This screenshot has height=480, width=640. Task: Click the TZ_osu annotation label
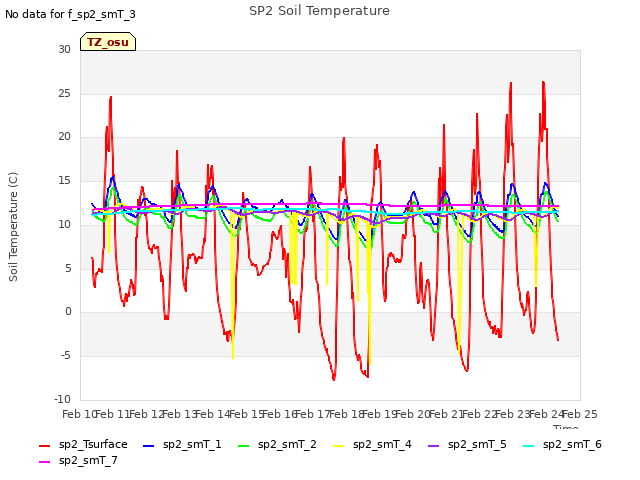(x=108, y=42)
